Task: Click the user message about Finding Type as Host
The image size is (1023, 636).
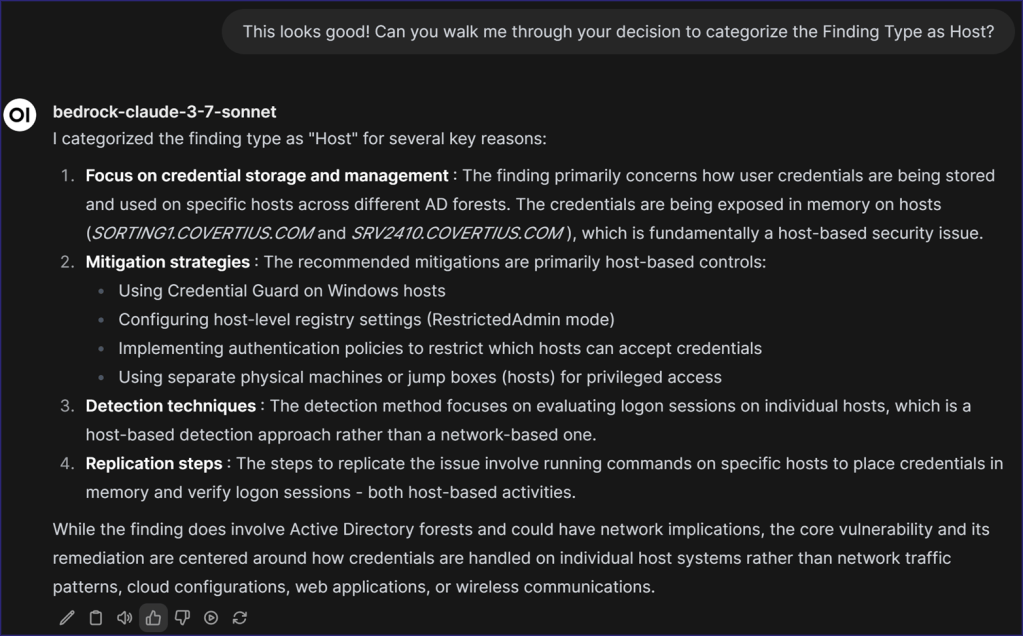Action: click(618, 32)
